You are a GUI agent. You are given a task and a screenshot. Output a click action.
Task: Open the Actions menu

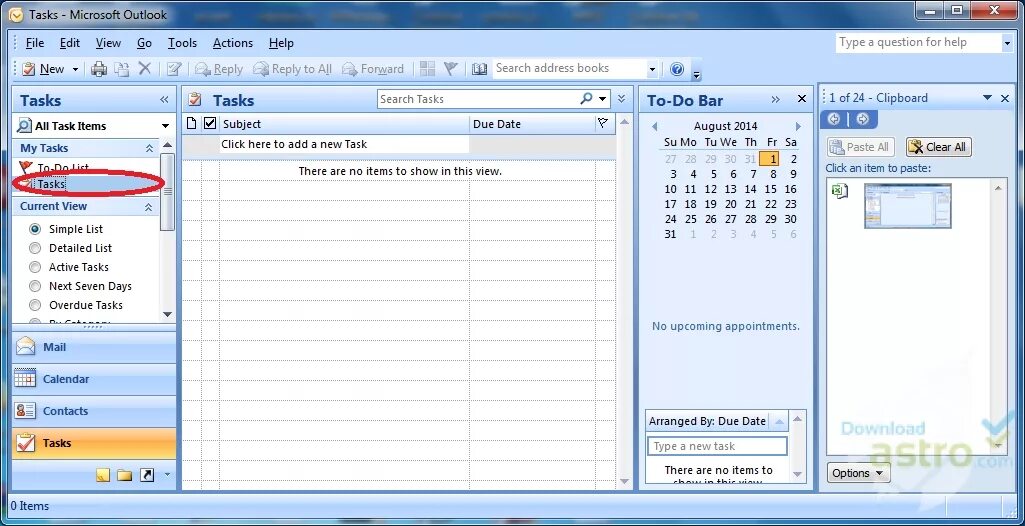[x=233, y=43]
